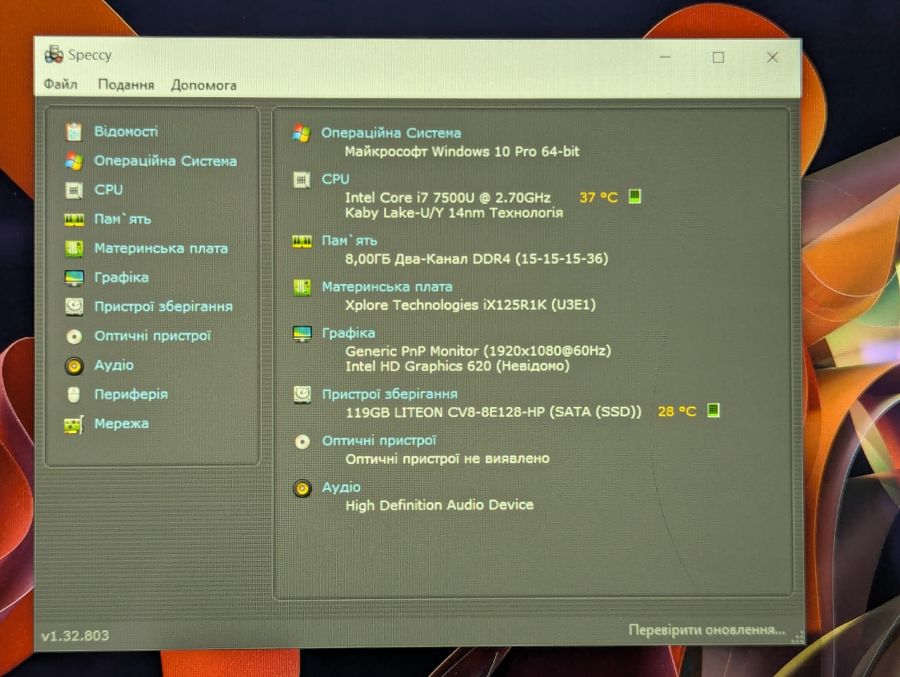Image resolution: width=900 pixels, height=677 pixels.
Task: Click motherboard icon in summary panel
Action: click(302, 287)
